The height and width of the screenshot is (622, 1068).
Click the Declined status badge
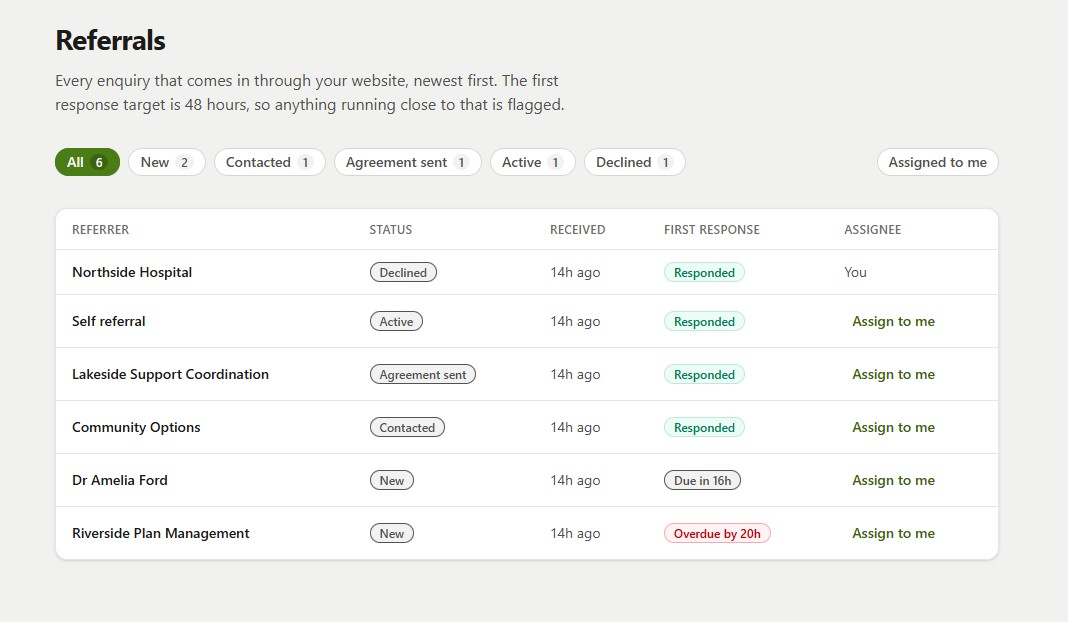click(403, 273)
